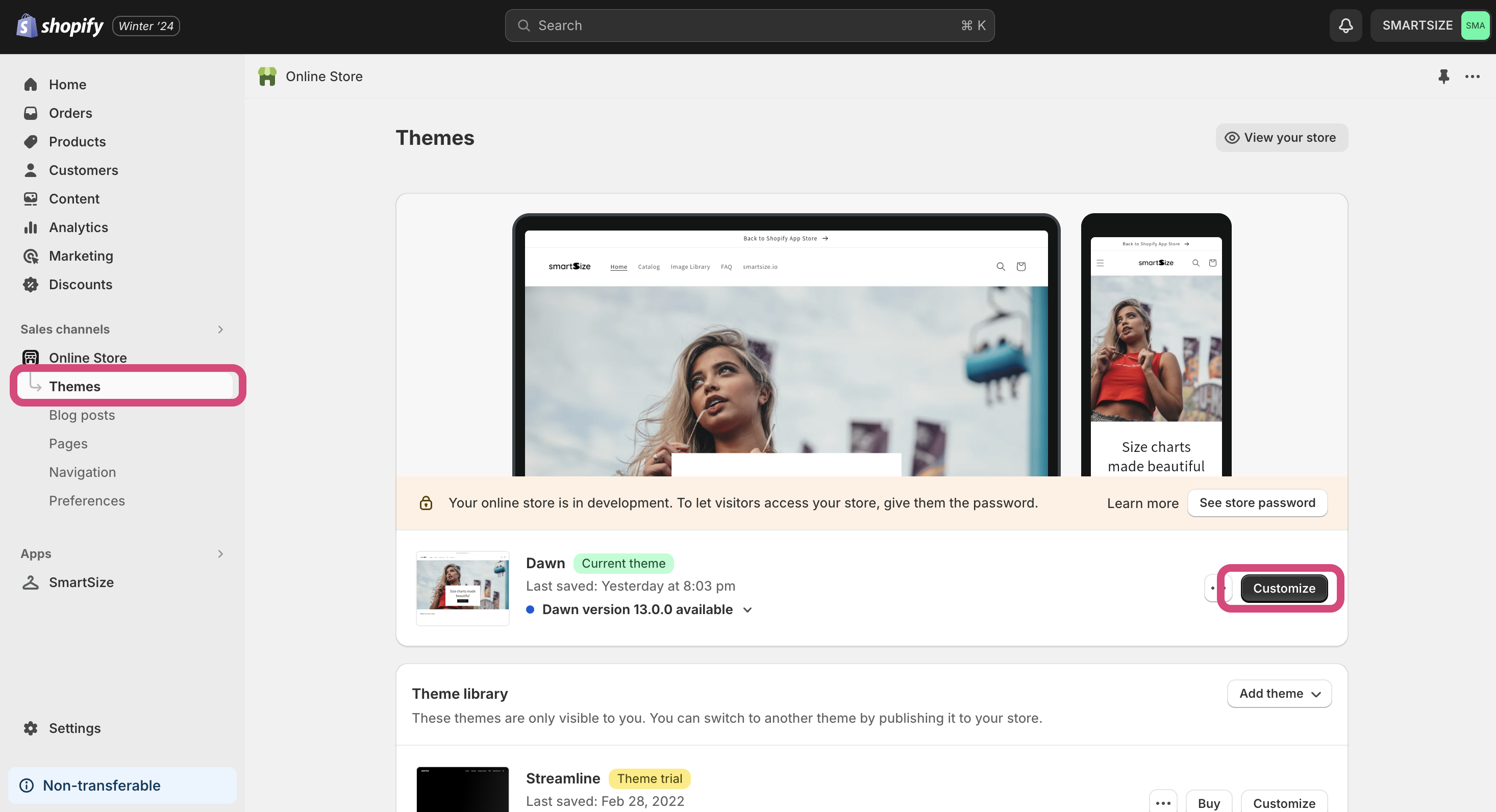
Task: Click the Dawn theme thumbnail
Action: click(x=462, y=588)
